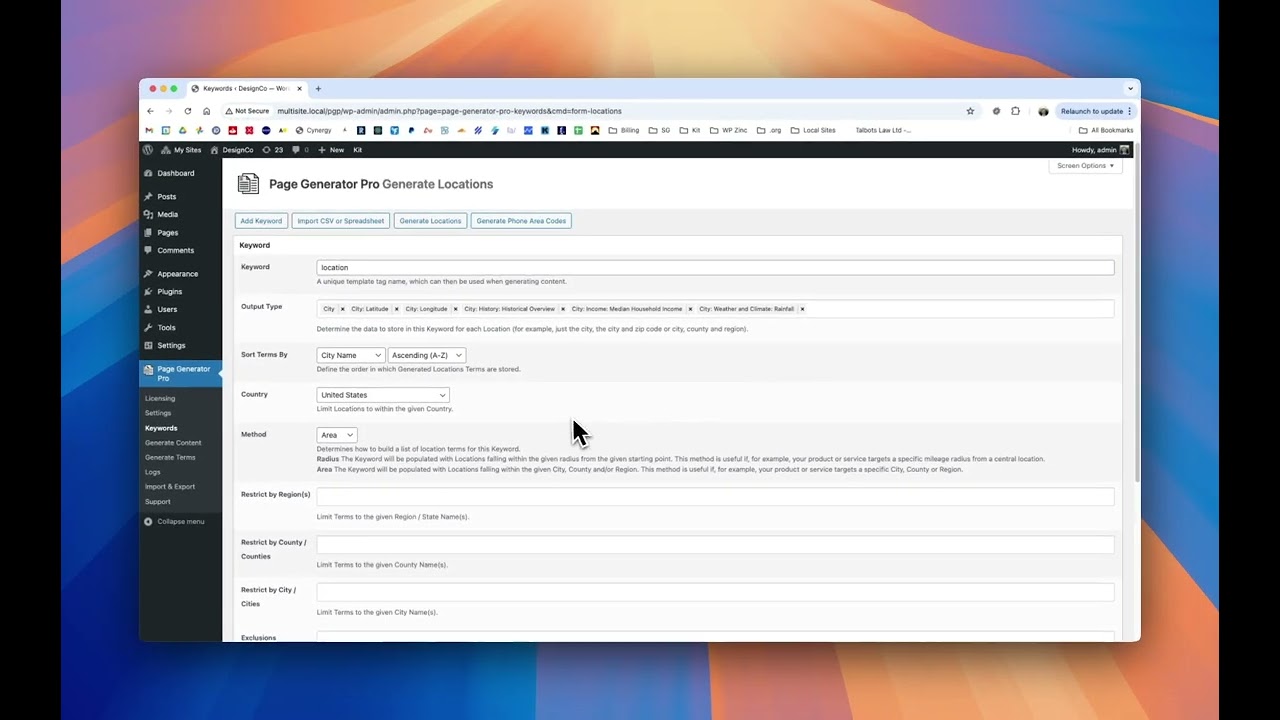
Task: Show the tab search chevron menu
Action: [x=1130, y=89]
